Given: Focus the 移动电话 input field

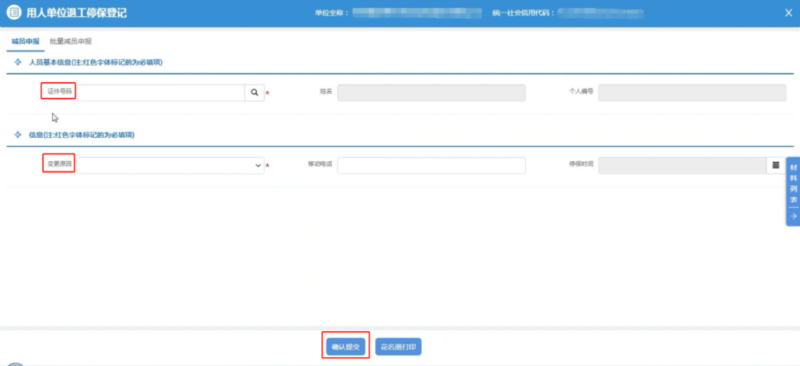Looking at the screenshot, I should point(431,165).
